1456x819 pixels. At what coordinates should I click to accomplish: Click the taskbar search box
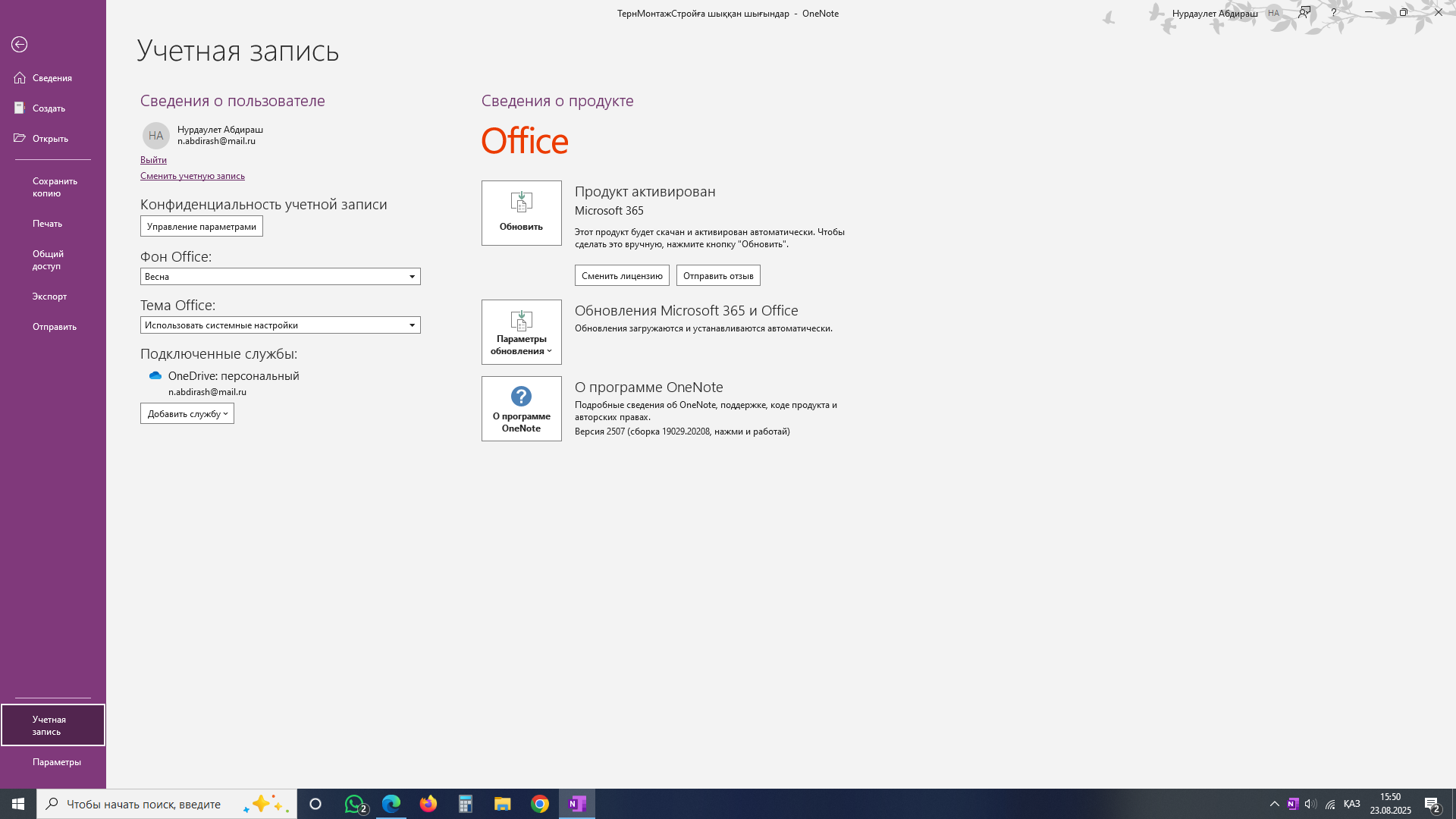tap(167, 804)
